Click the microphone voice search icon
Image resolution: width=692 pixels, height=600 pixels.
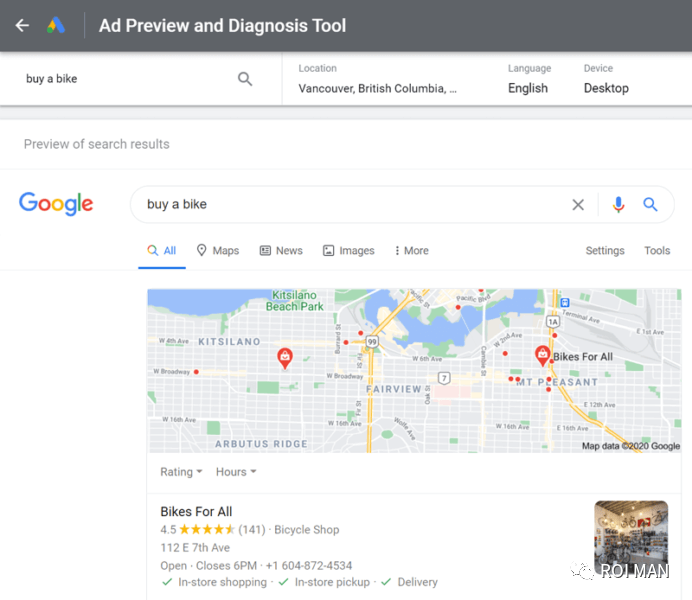click(x=618, y=205)
